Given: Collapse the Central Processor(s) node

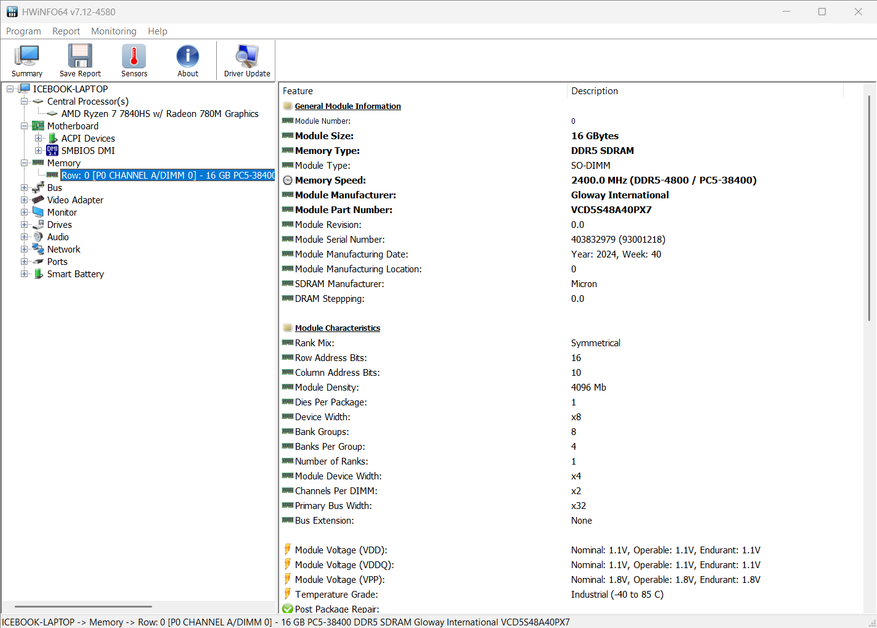Looking at the screenshot, I should tap(24, 101).
